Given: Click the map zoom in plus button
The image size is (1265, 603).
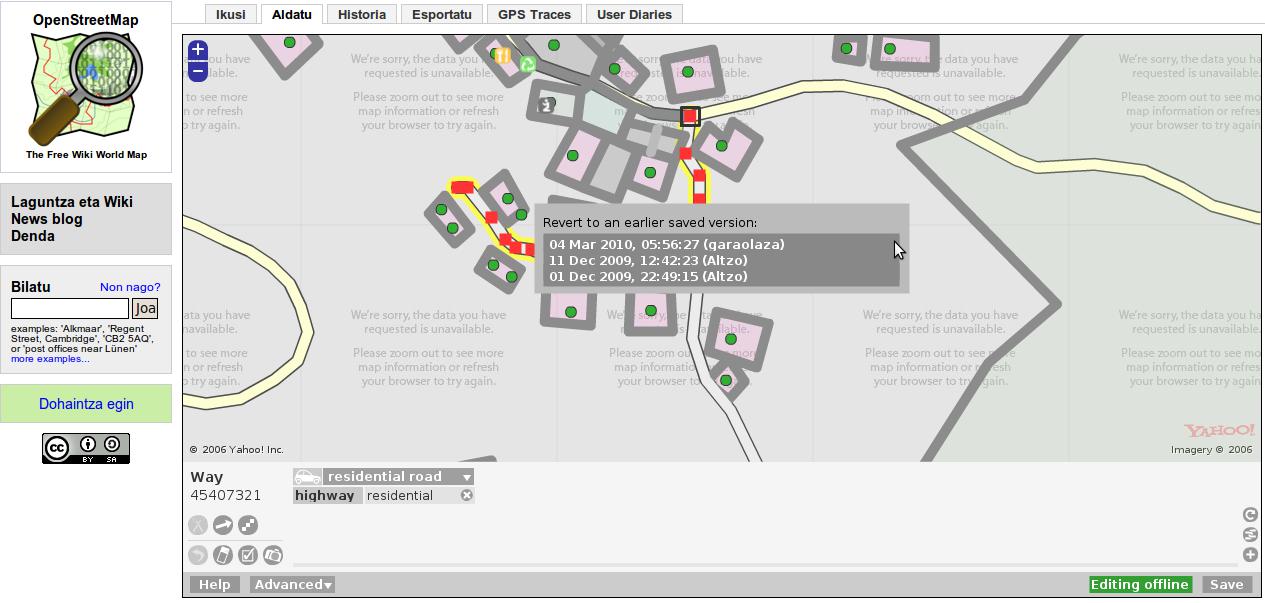Looking at the screenshot, I should pos(198,50).
